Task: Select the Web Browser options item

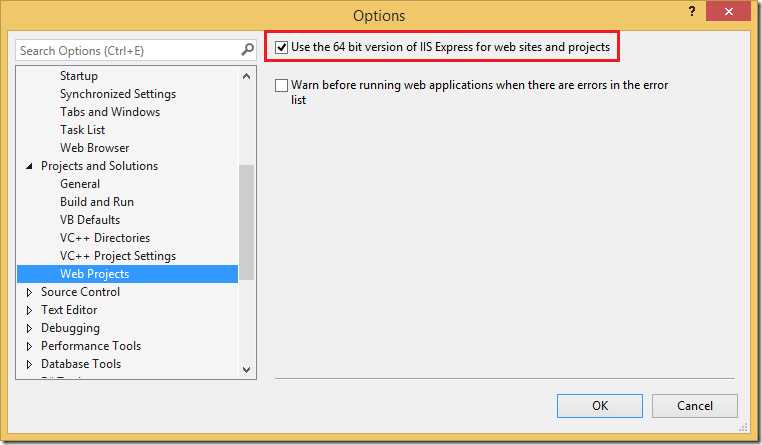Action: click(94, 148)
